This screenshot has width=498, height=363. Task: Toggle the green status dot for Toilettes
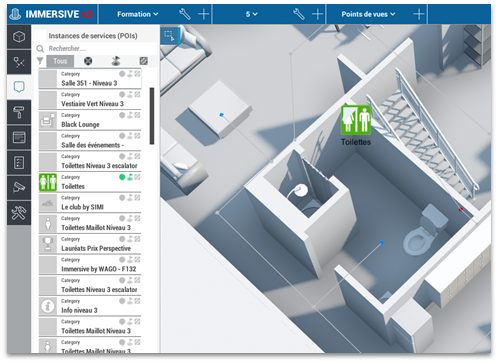122,177
